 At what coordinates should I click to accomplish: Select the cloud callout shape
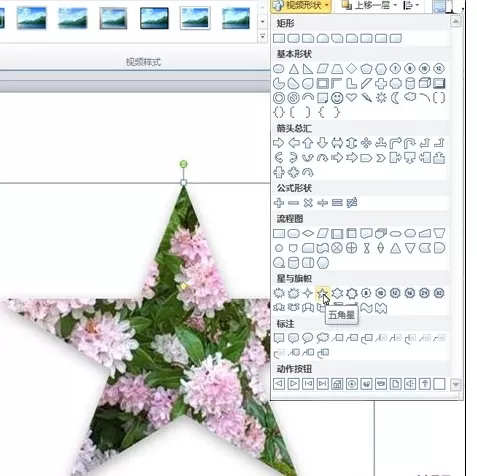(x=322, y=338)
